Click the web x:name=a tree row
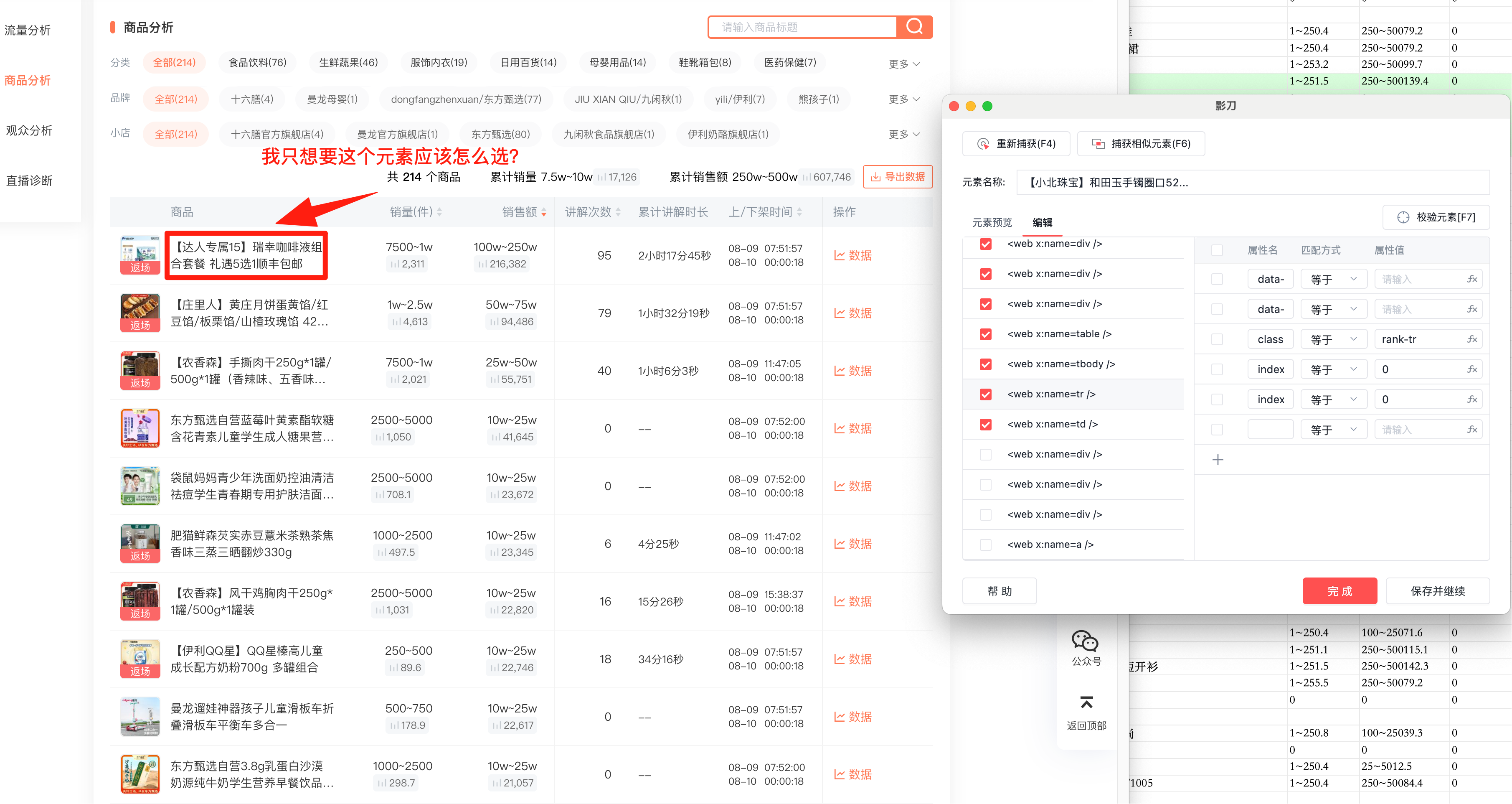The height and width of the screenshot is (804, 1512). click(1072, 544)
